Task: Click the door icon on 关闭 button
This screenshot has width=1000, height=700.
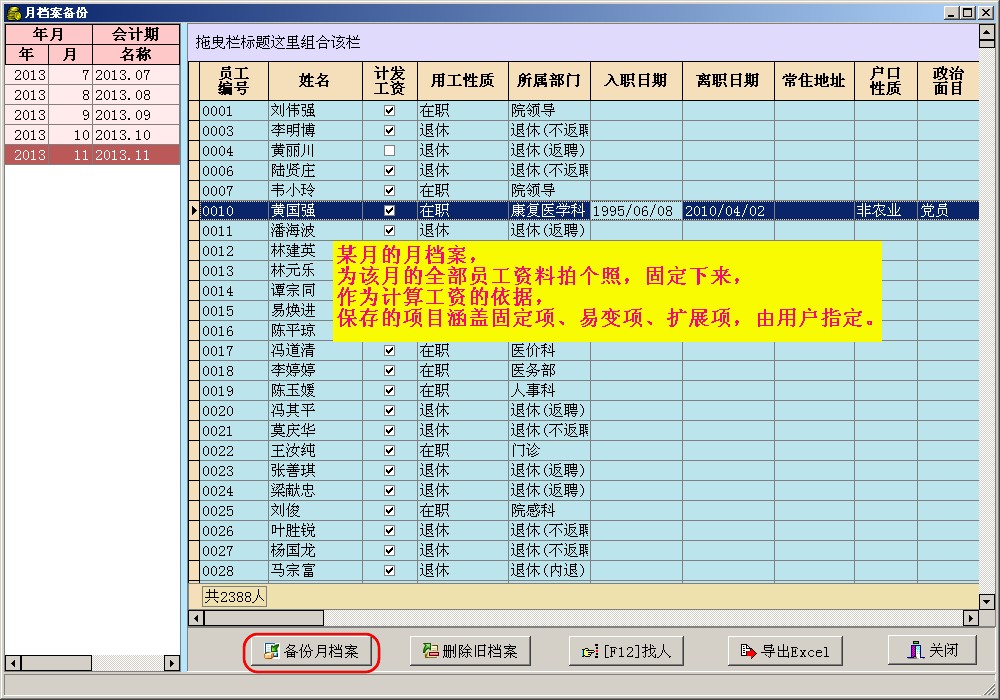Action: (x=915, y=651)
